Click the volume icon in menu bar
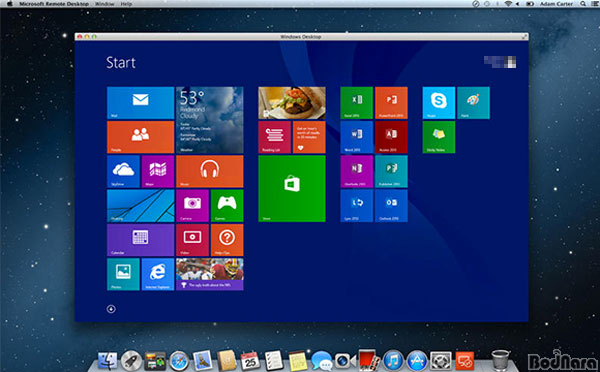Image resolution: width=600 pixels, height=372 pixels. pyautogui.click(x=518, y=4)
